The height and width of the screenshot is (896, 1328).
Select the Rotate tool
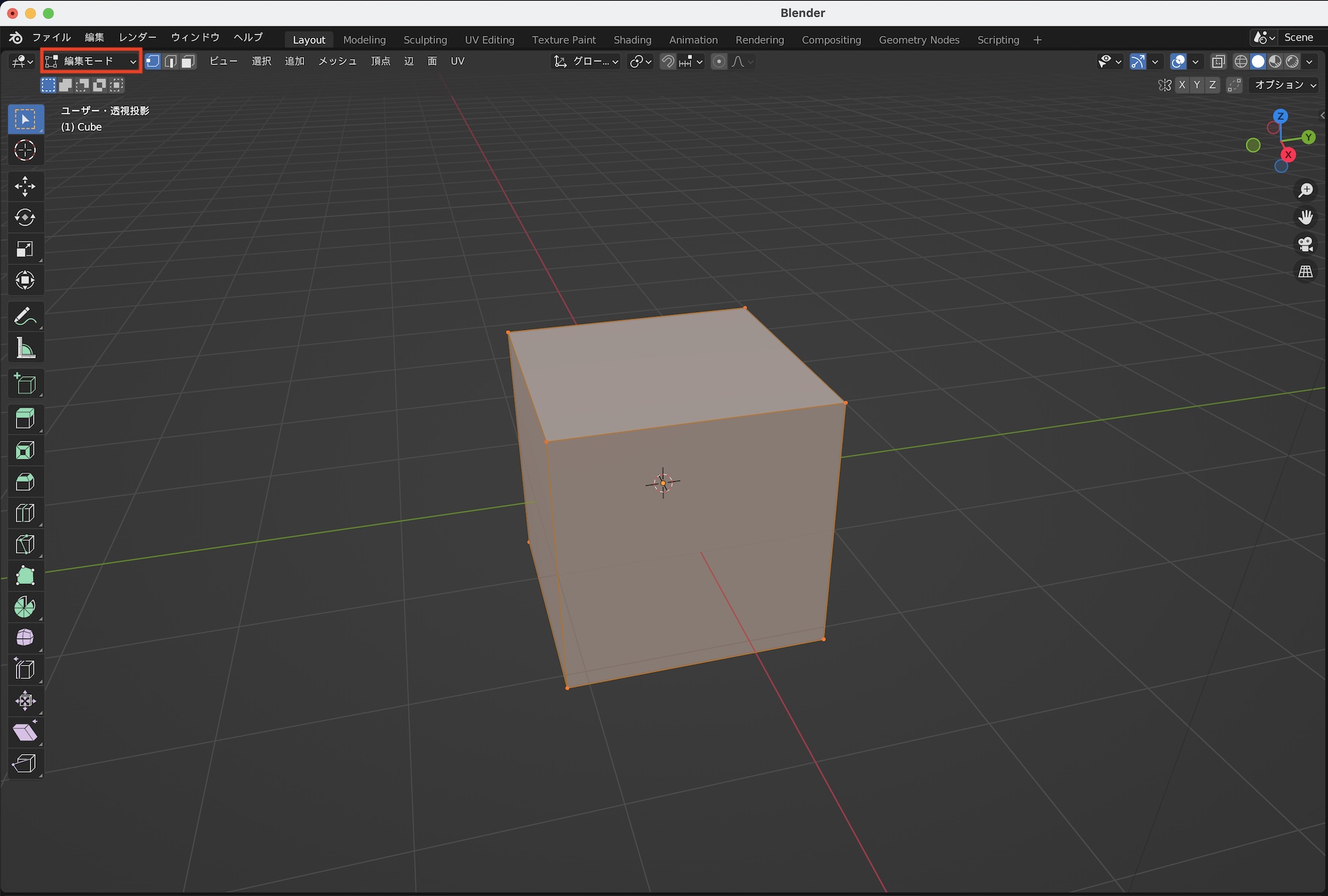click(25, 218)
